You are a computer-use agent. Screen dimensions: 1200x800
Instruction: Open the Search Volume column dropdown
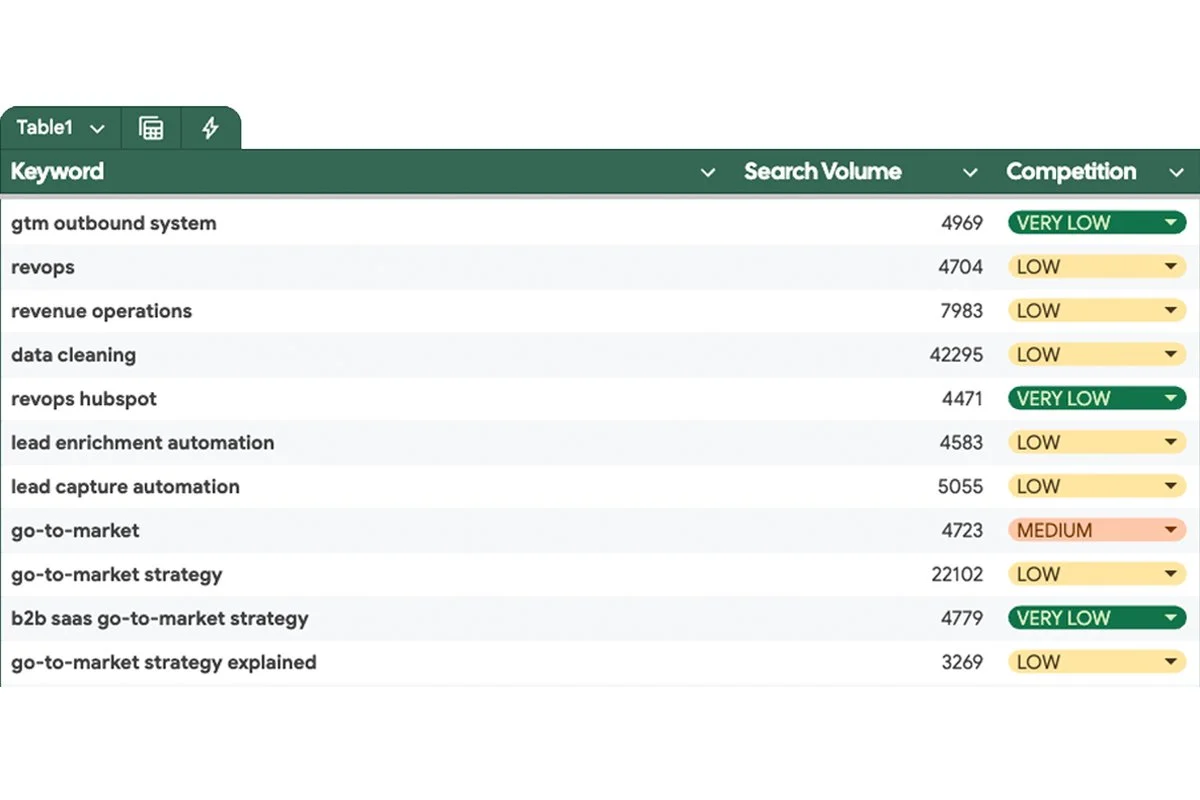coord(970,172)
